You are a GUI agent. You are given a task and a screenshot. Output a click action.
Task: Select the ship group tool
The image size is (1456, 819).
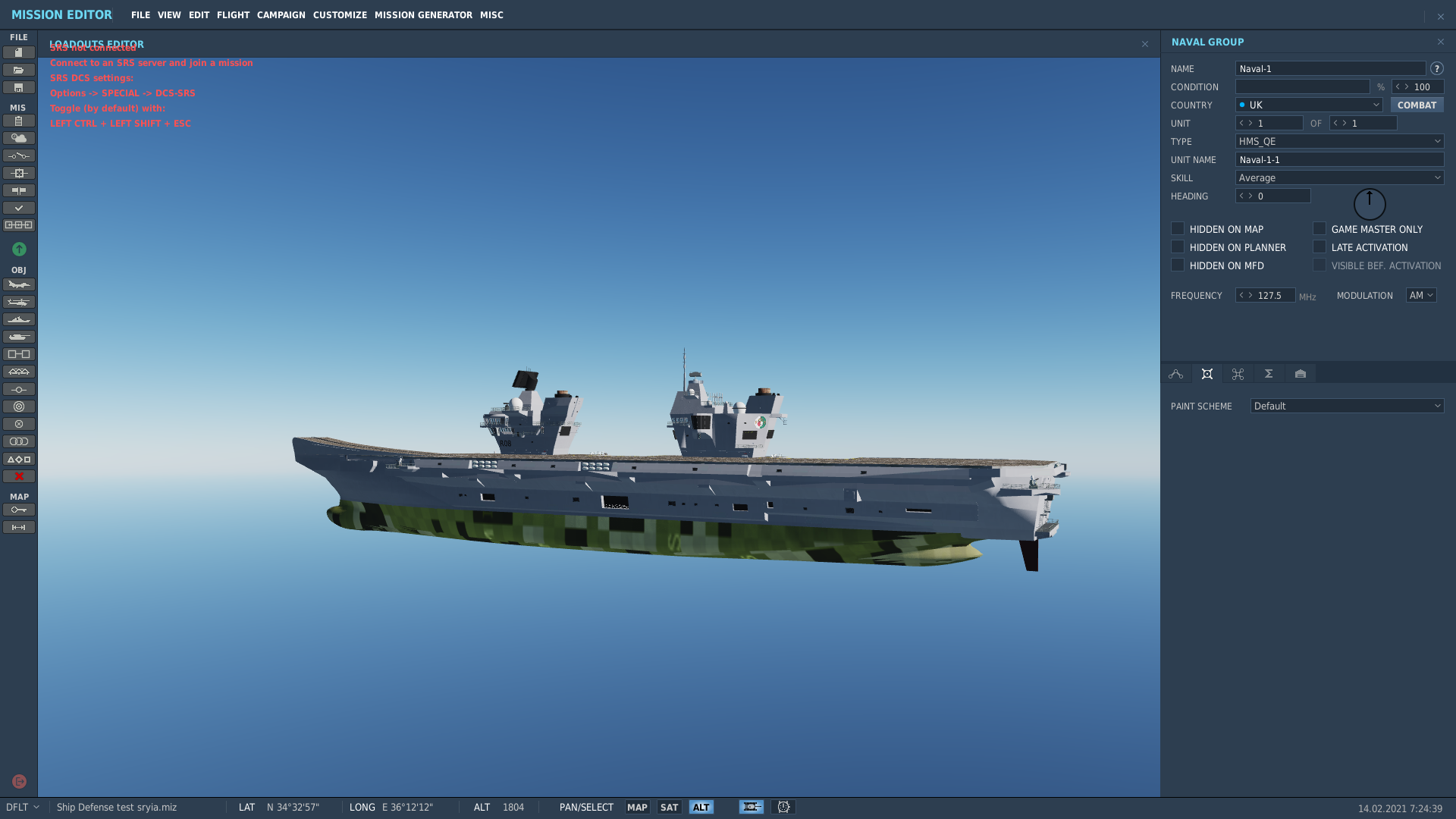(19, 319)
